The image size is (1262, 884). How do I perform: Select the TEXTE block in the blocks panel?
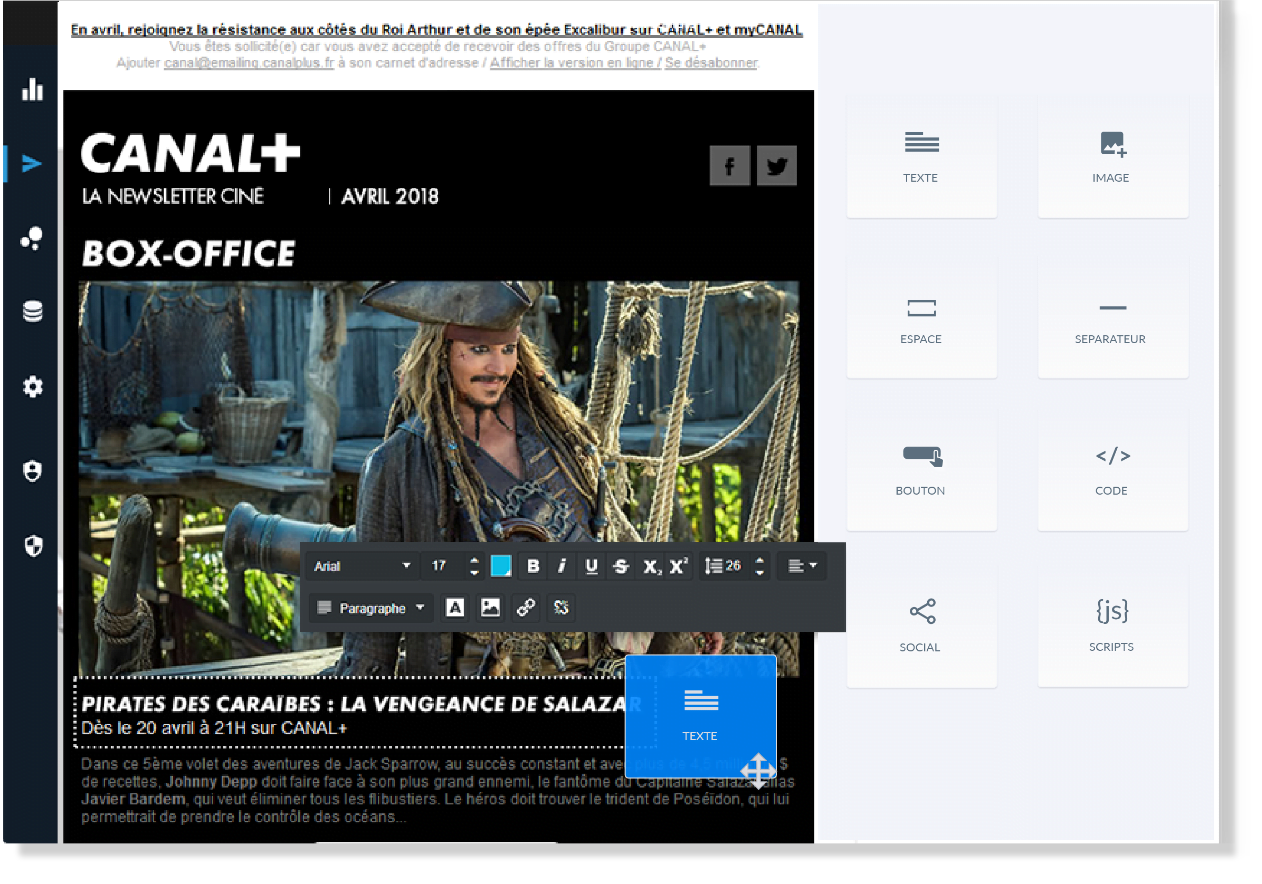921,159
